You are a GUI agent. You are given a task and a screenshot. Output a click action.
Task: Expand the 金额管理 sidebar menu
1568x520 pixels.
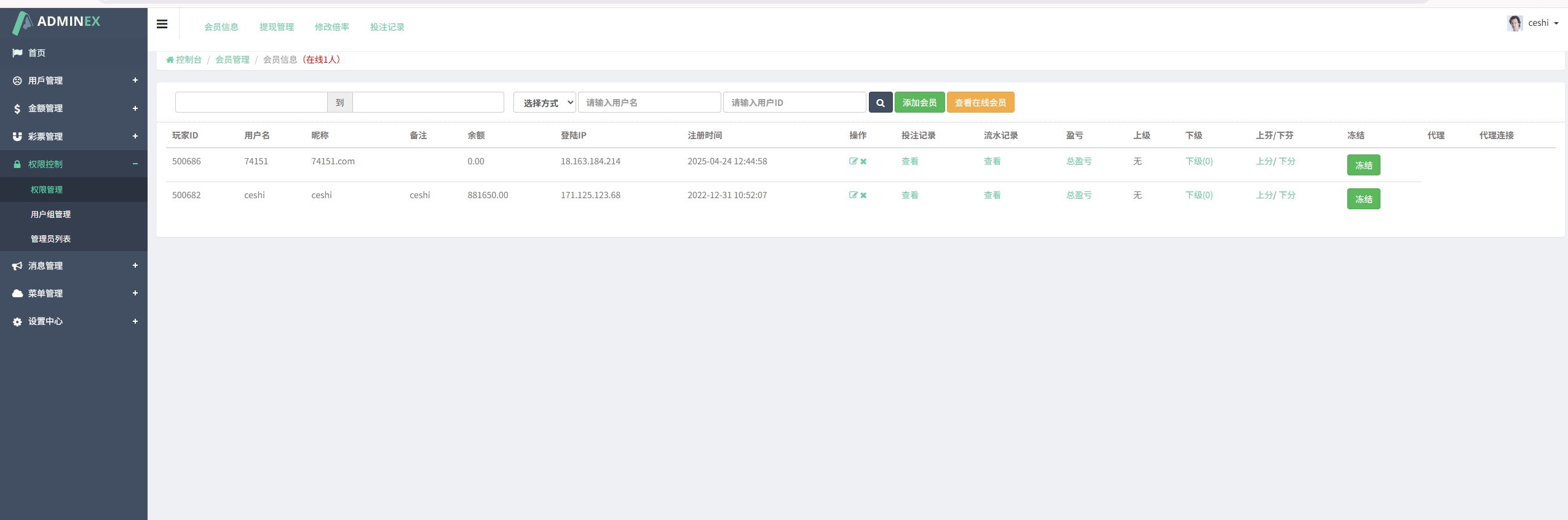74,108
